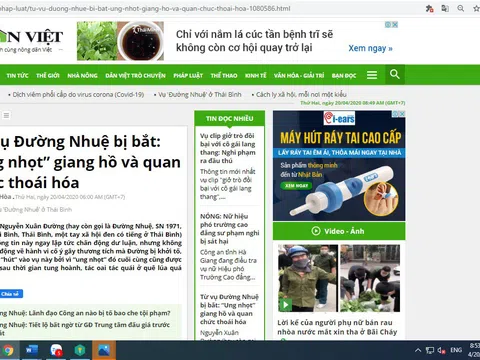Open PHÁP LUẬT menu item
The height and width of the screenshot is (360, 480).
point(188,75)
